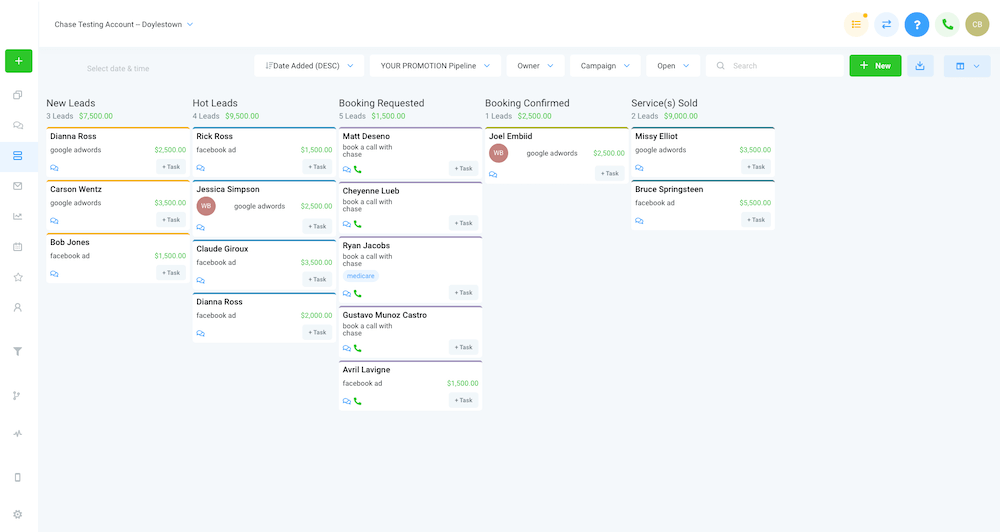Open the Owner filter dropdown
The width and height of the screenshot is (1000, 532).
coord(535,66)
